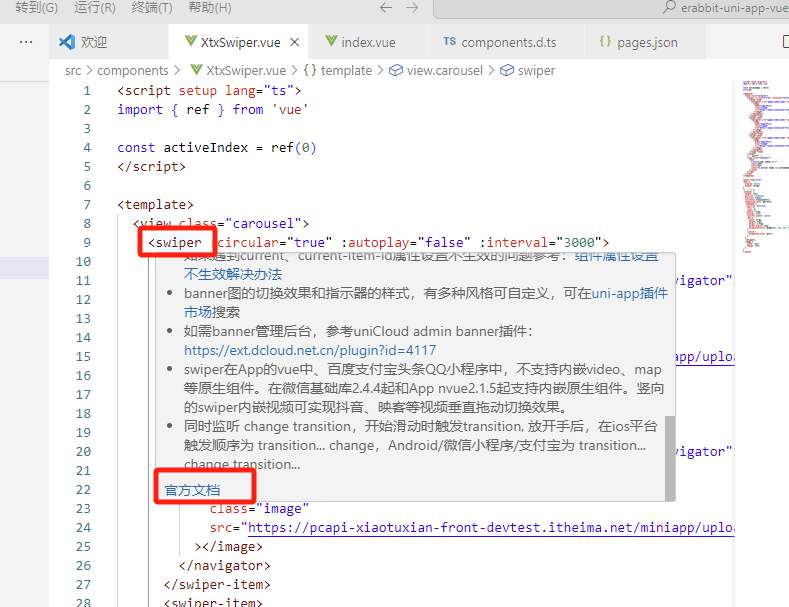Screen dimensions: 789x607
Task: Click the </swiper-item> tag on line 27
Action: click(217, 585)
